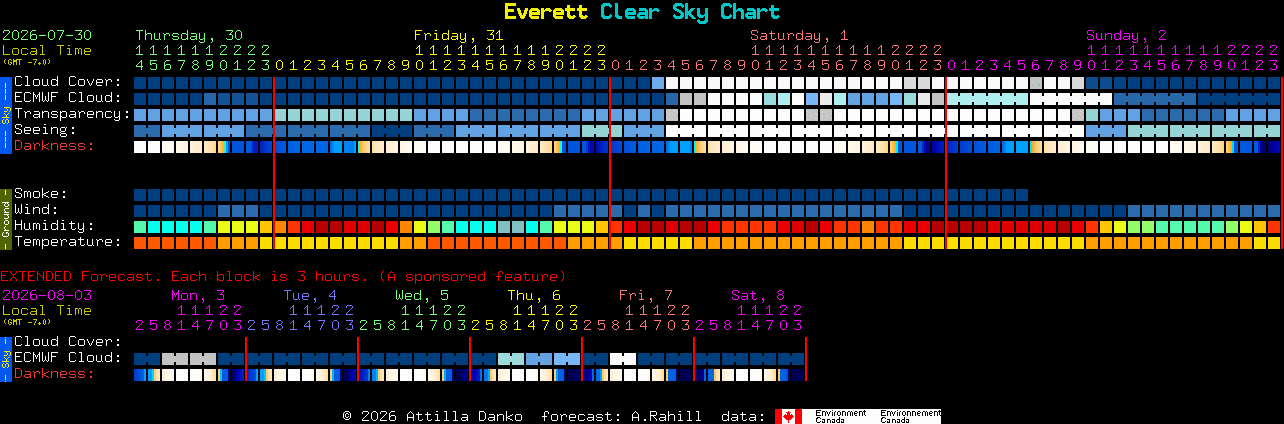Select Thu, 6 in the extended forecast
The height and width of the screenshot is (424, 1284).
coord(534,295)
